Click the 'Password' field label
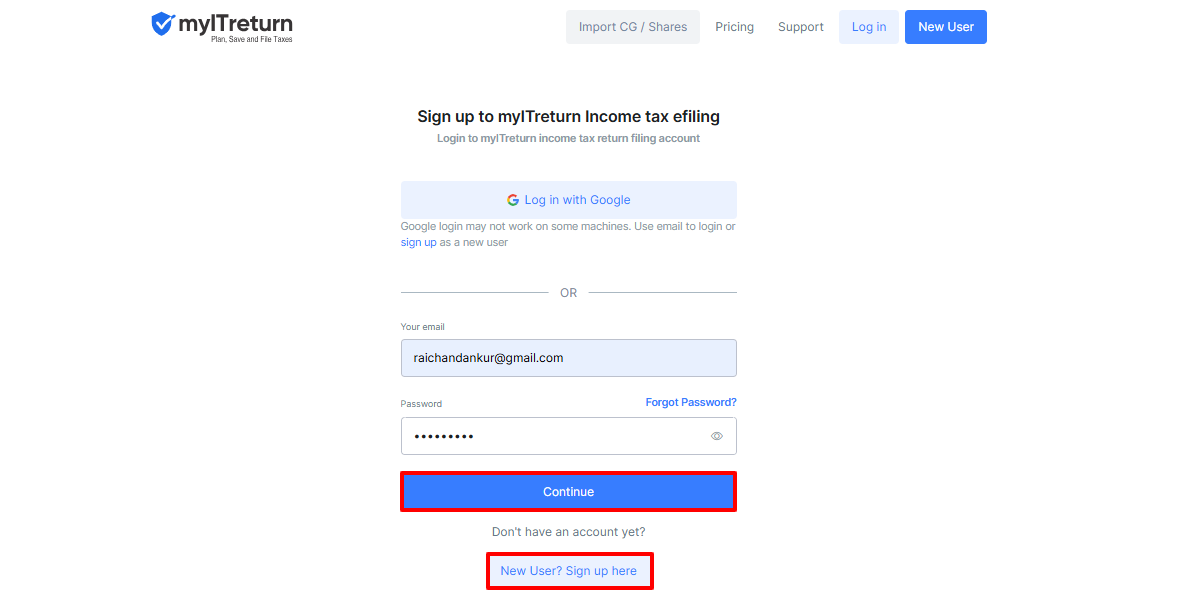The height and width of the screenshot is (607, 1196). point(421,404)
